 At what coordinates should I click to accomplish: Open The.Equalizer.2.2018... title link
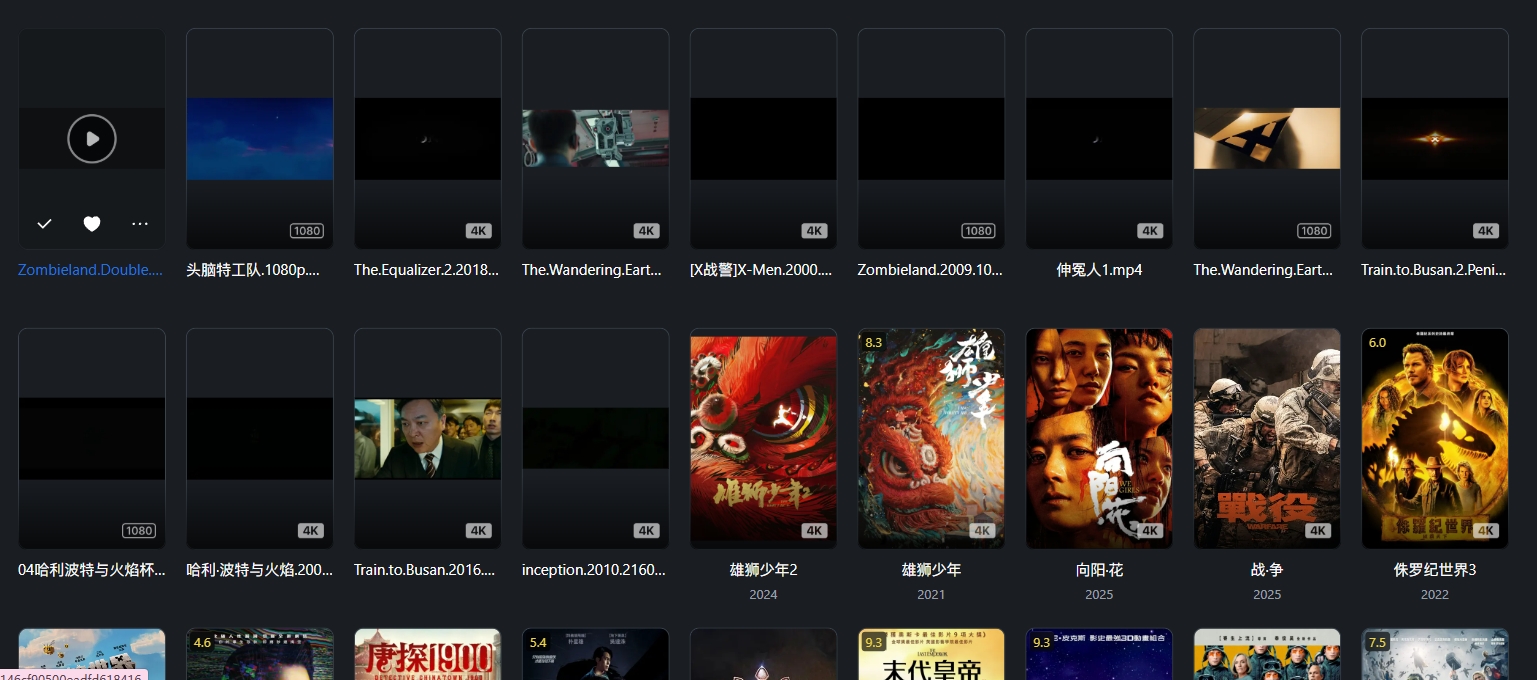tap(428, 270)
